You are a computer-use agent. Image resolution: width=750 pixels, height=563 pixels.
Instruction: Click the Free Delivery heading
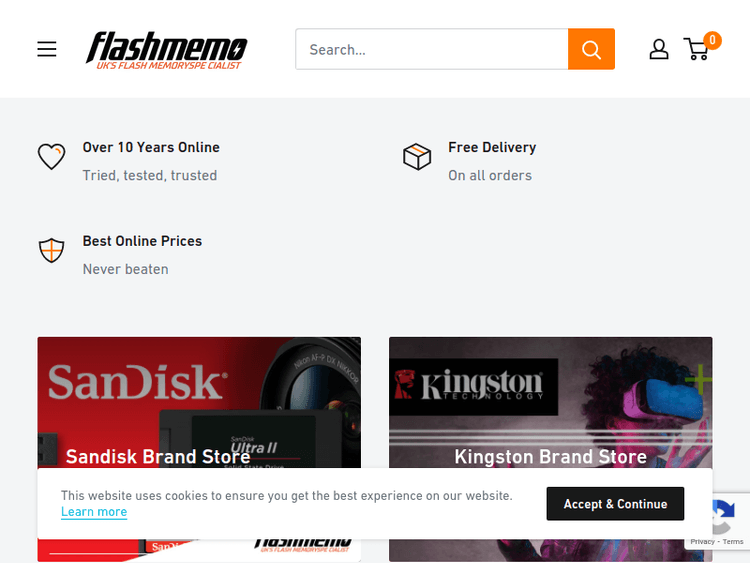coord(492,147)
